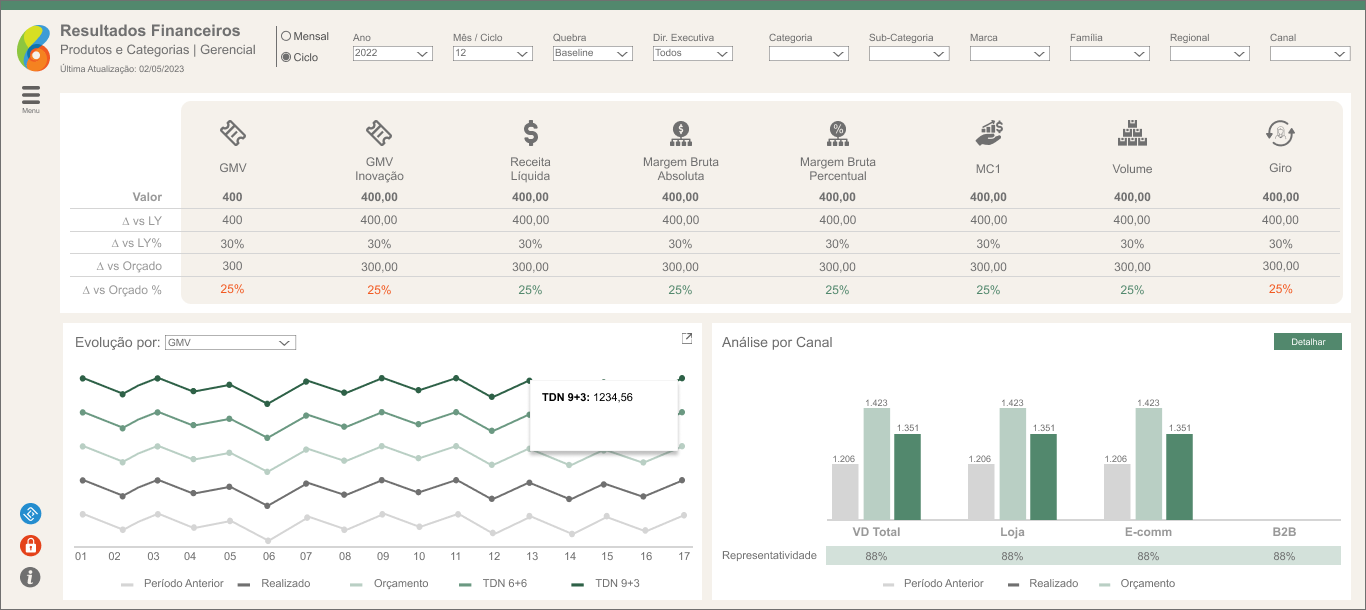
Task: Click the Margem Bruta Percentual icon
Action: (837, 132)
